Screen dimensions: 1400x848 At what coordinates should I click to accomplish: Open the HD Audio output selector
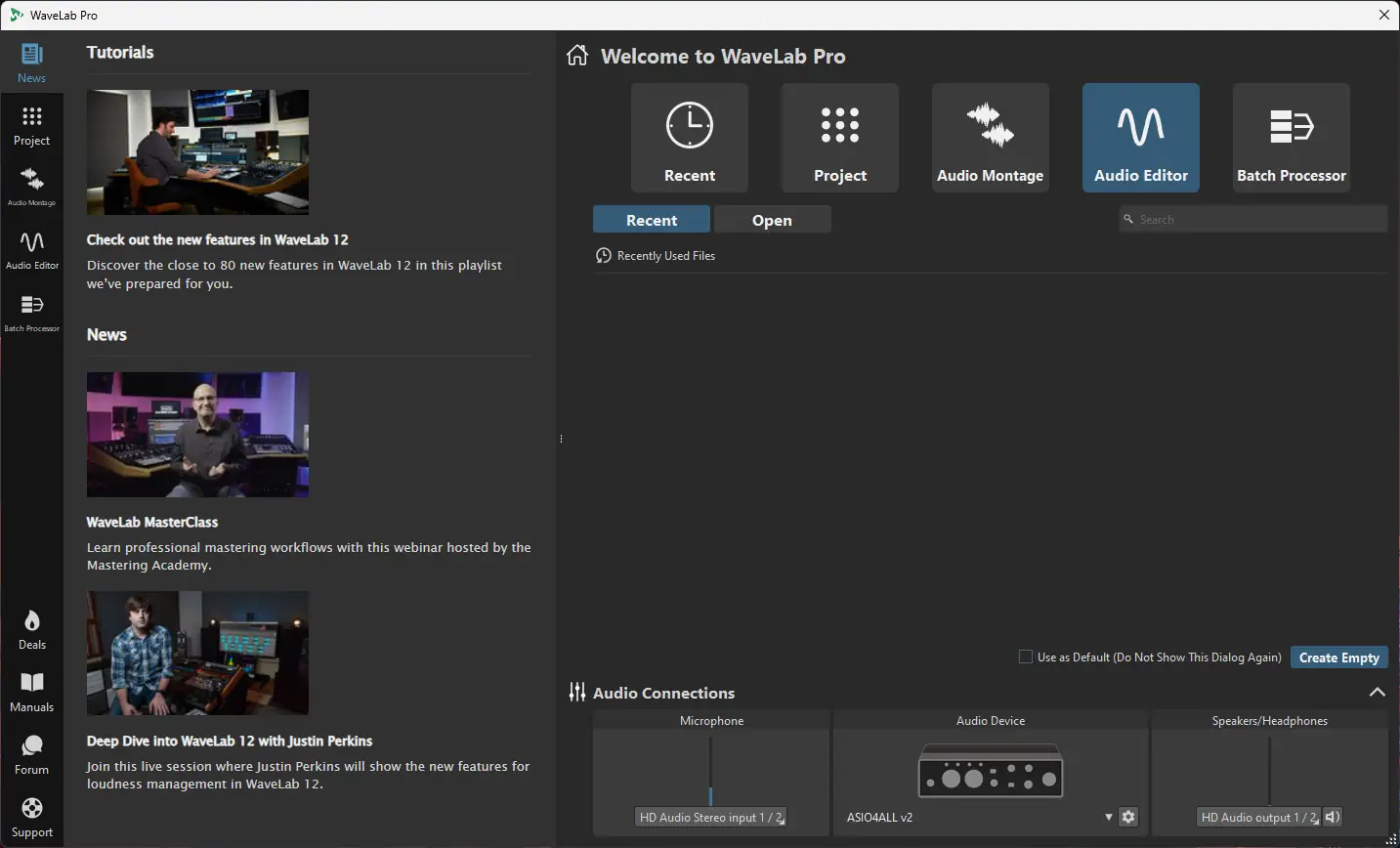click(x=1259, y=817)
